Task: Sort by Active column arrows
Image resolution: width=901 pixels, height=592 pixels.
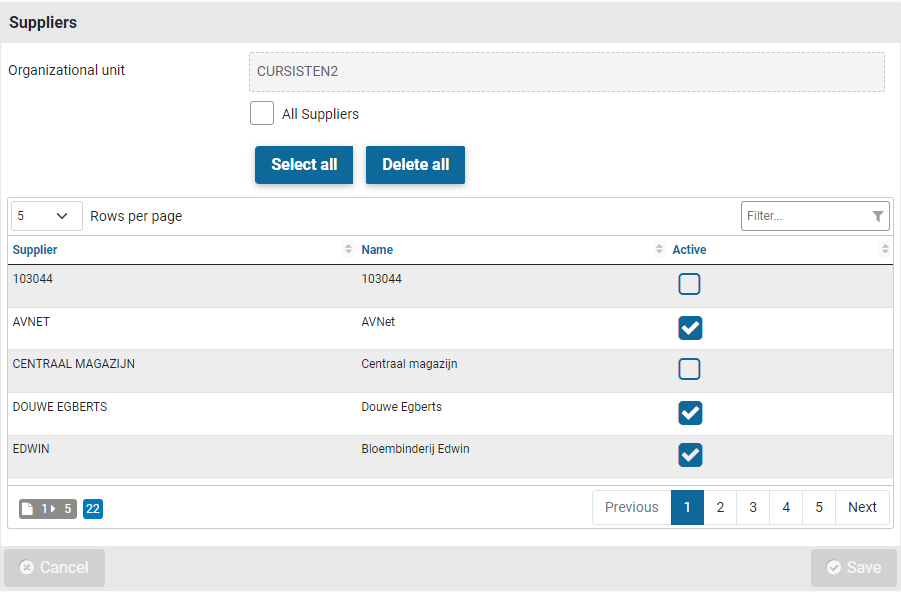Action: click(x=885, y=249)
